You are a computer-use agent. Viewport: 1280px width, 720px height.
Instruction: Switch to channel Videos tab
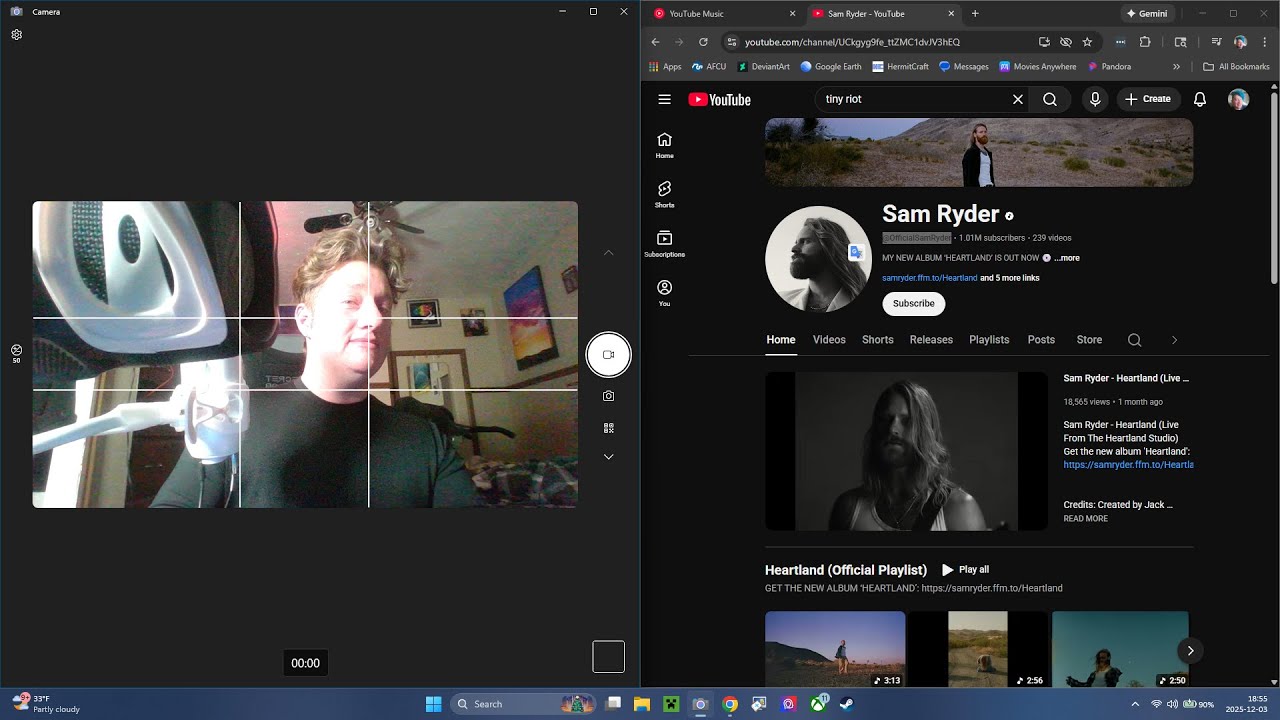pos(829,340)
